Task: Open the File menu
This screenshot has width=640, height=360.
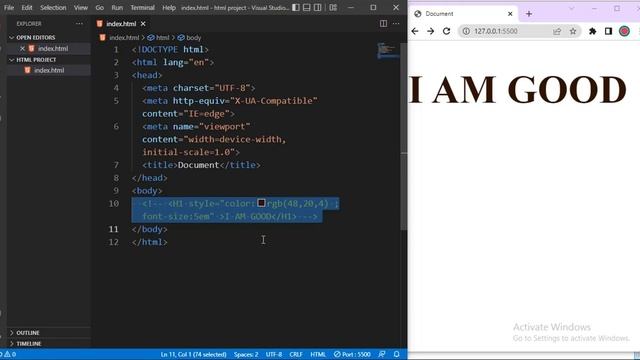Action: coord(9,7)
